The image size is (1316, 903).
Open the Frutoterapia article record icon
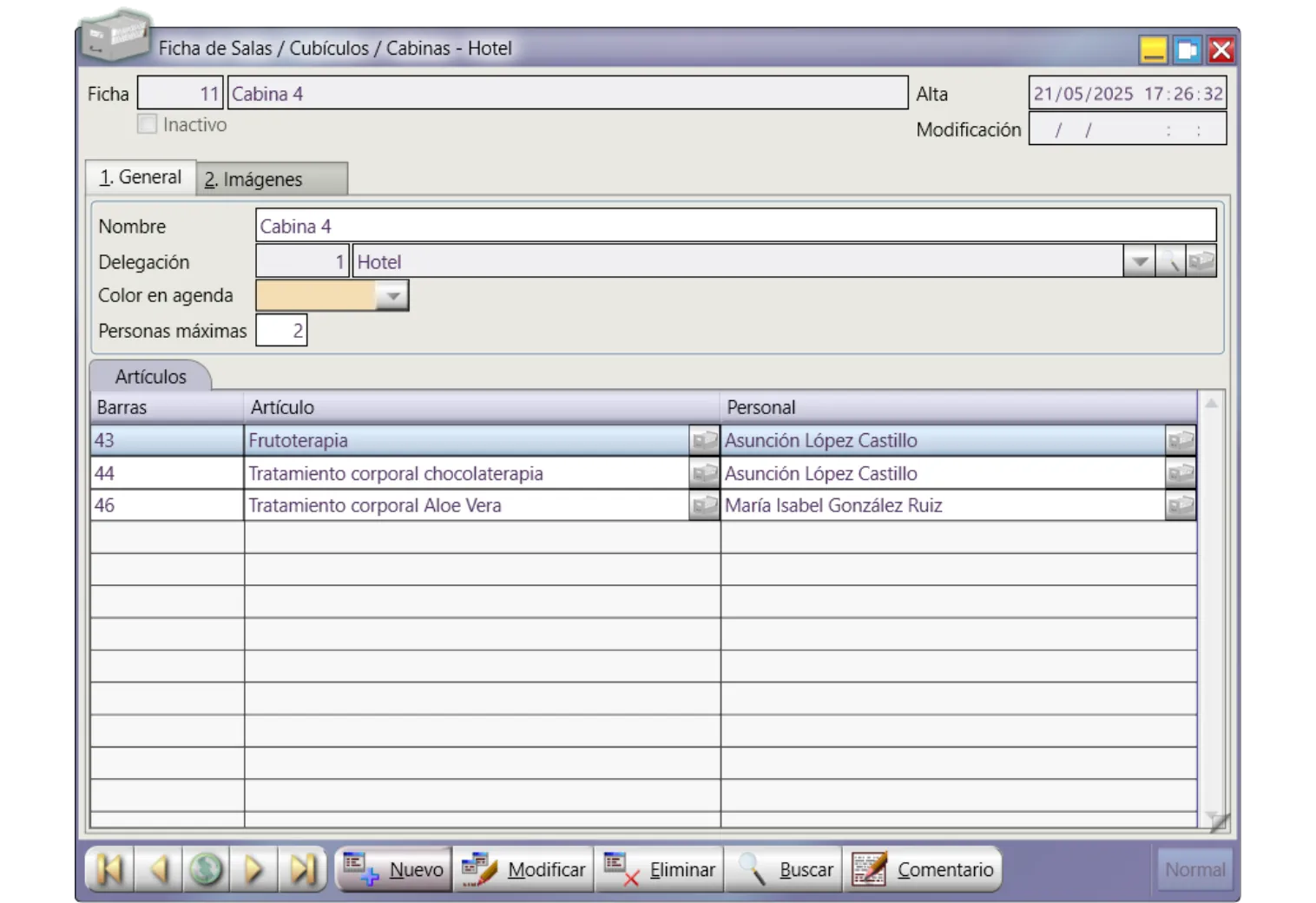704,440
